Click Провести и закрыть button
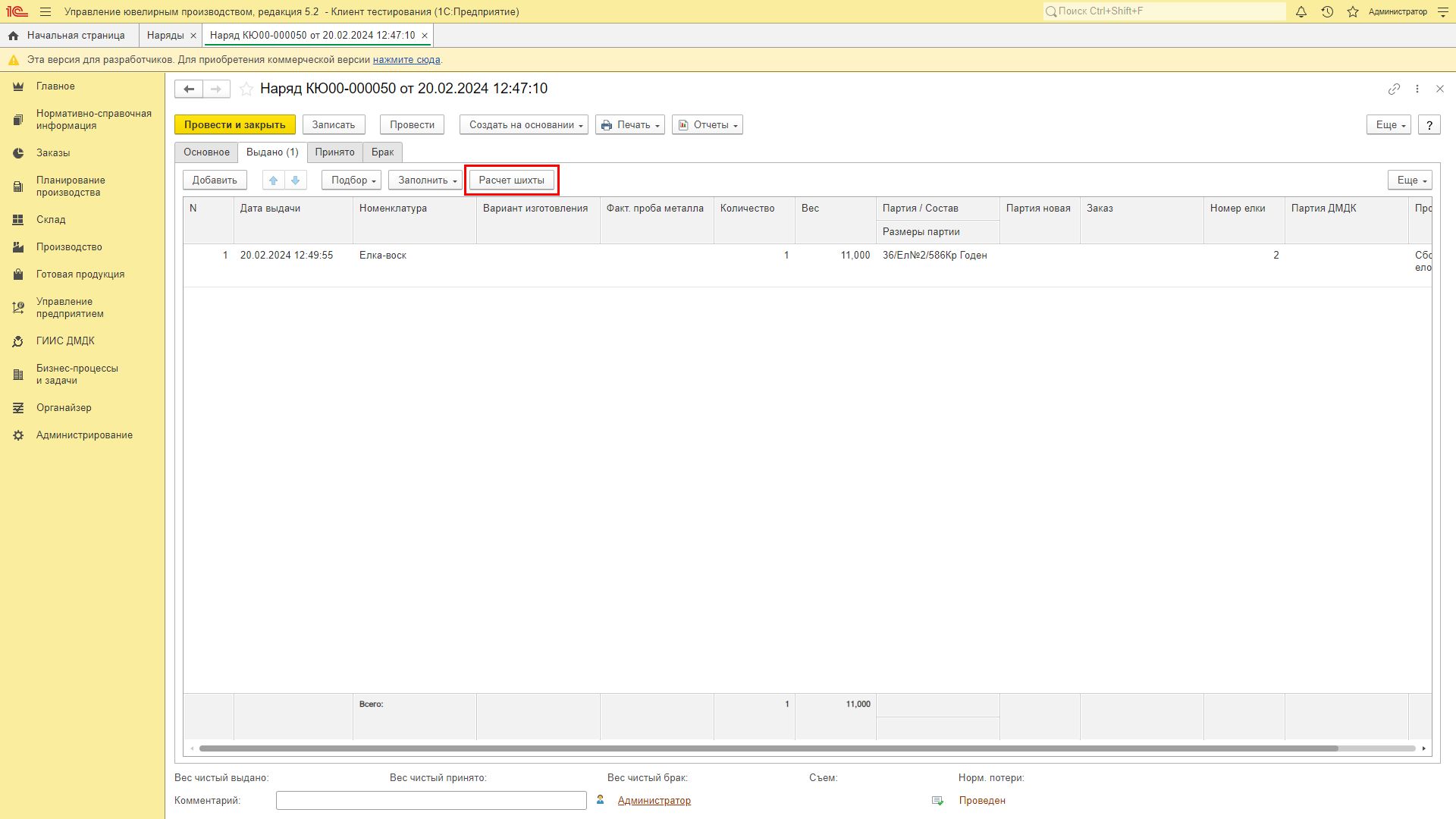The image size is (1456, 819). [235, 125]
